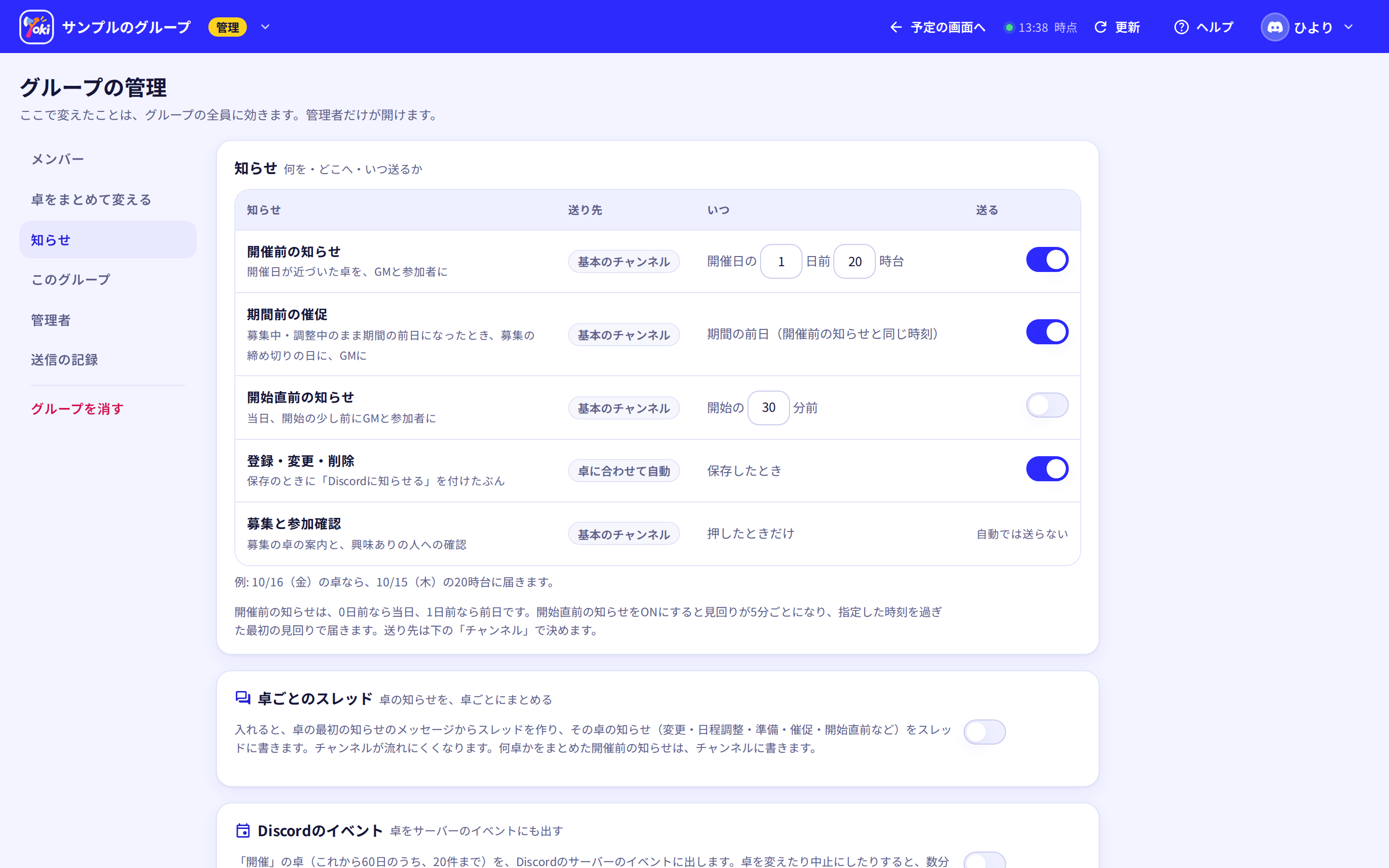Click the 卓に合わせて自動 chip
Screen dimensions: 1389x868
click(x=624, y=471)
